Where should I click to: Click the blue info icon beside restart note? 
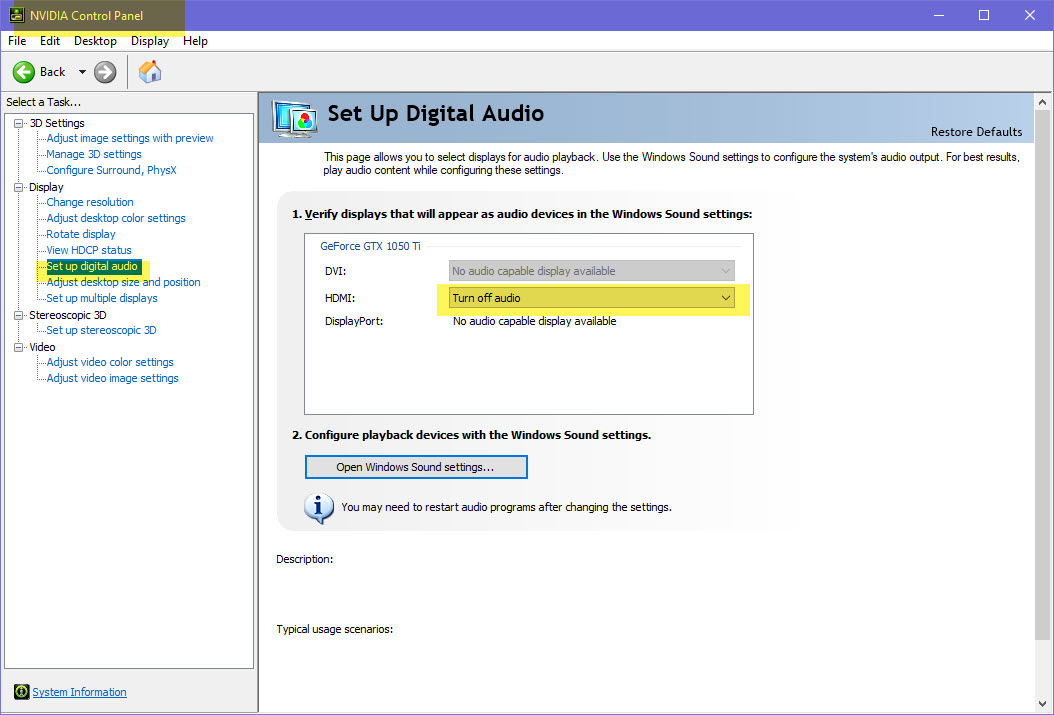[x=319, y=508]
